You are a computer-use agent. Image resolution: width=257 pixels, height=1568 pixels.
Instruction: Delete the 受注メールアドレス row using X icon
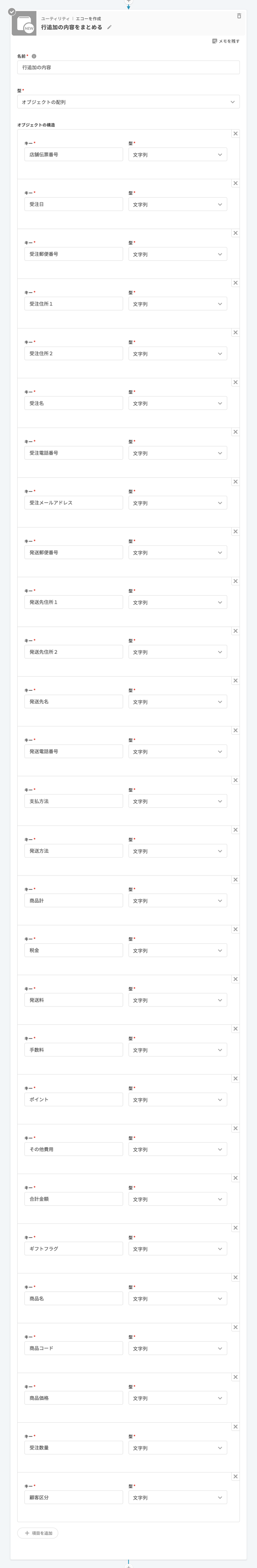(236, 482)
